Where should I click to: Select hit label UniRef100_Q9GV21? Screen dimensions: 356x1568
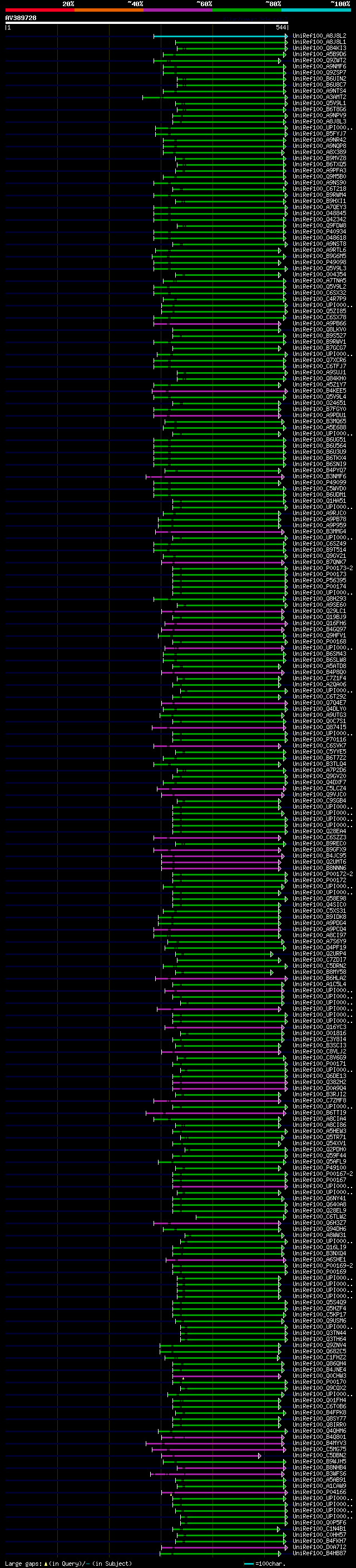click(319, 556)
